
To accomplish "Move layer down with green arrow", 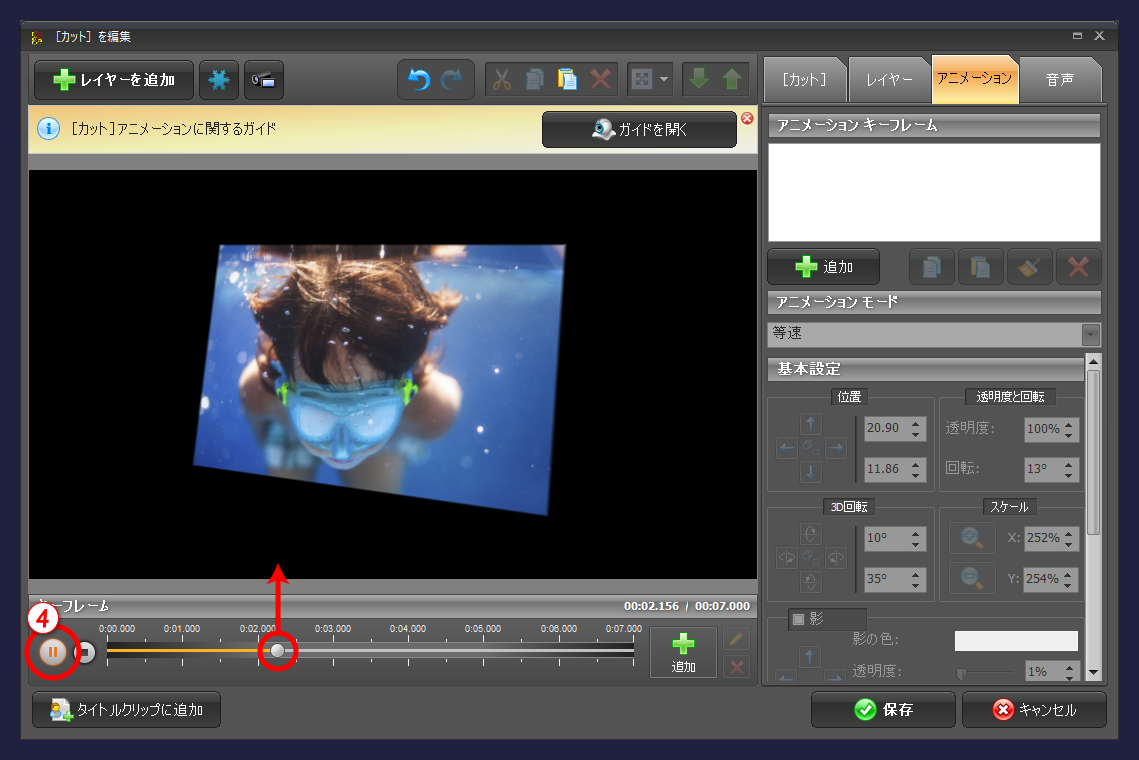I will [x=699, y=80].
